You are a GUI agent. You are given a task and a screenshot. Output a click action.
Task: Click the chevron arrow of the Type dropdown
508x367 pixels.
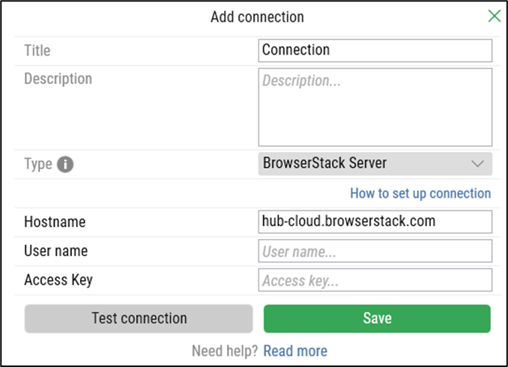coord(477,164)
